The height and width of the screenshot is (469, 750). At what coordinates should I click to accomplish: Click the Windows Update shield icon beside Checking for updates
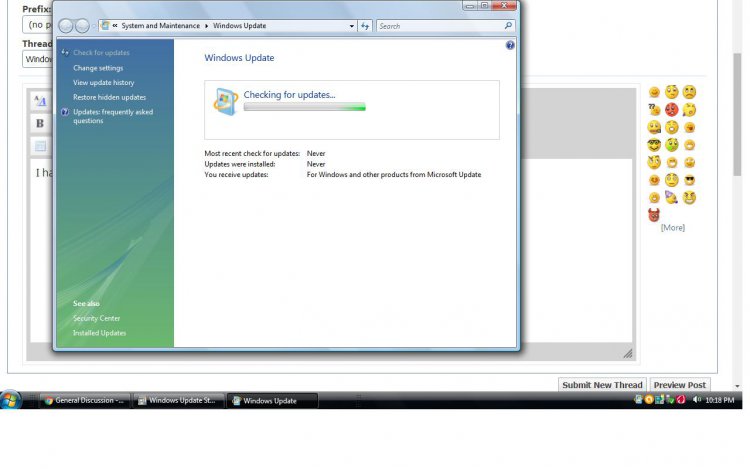(225, 101)
